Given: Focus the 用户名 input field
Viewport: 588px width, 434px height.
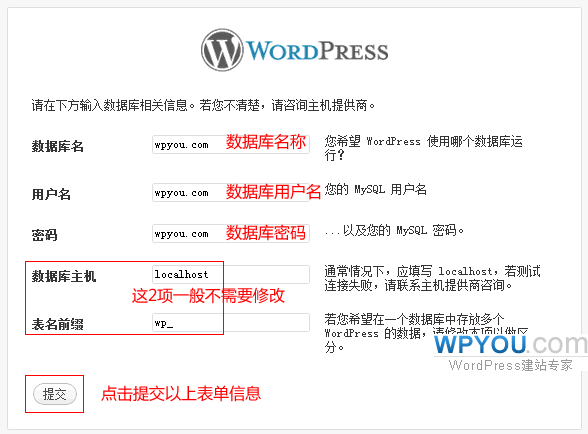Looking at the screenshot, I should point(231,193).
